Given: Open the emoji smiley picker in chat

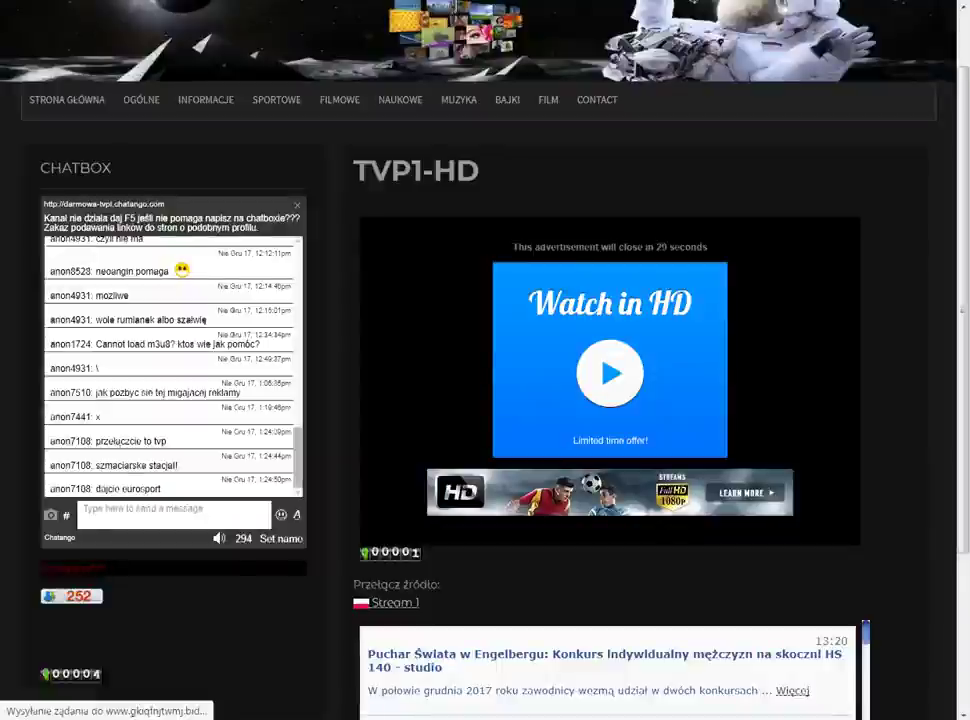Looking at the screenshot, I should tap(281, 515).
